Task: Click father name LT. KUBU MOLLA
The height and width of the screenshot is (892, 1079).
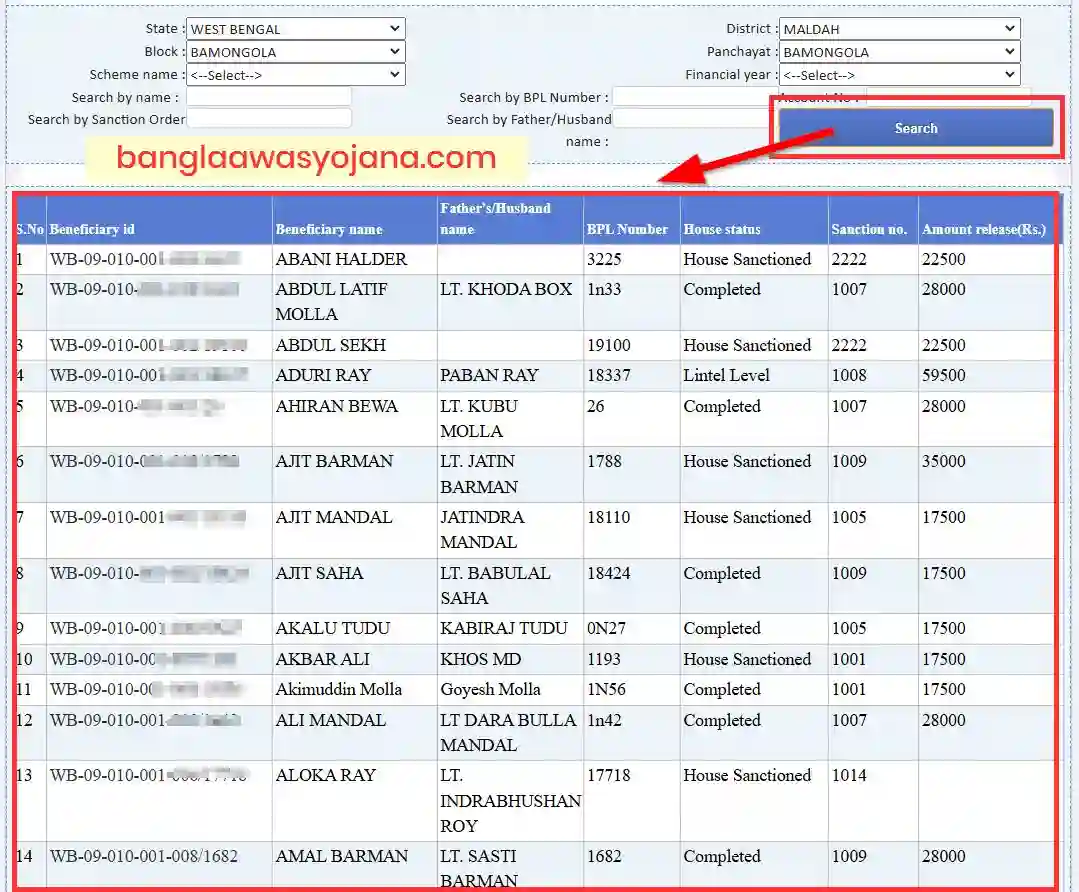Action: pyautogui.click(x=479, y=418)
